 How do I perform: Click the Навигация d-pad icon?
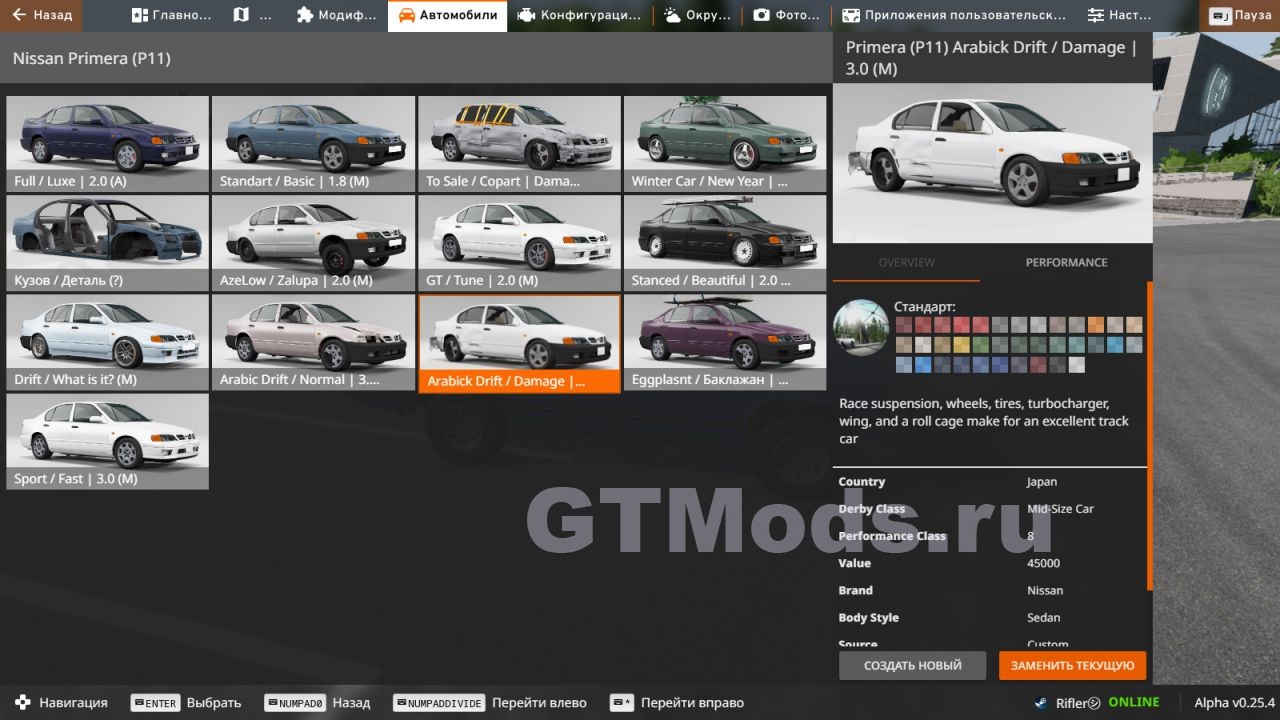pos(23,702)
